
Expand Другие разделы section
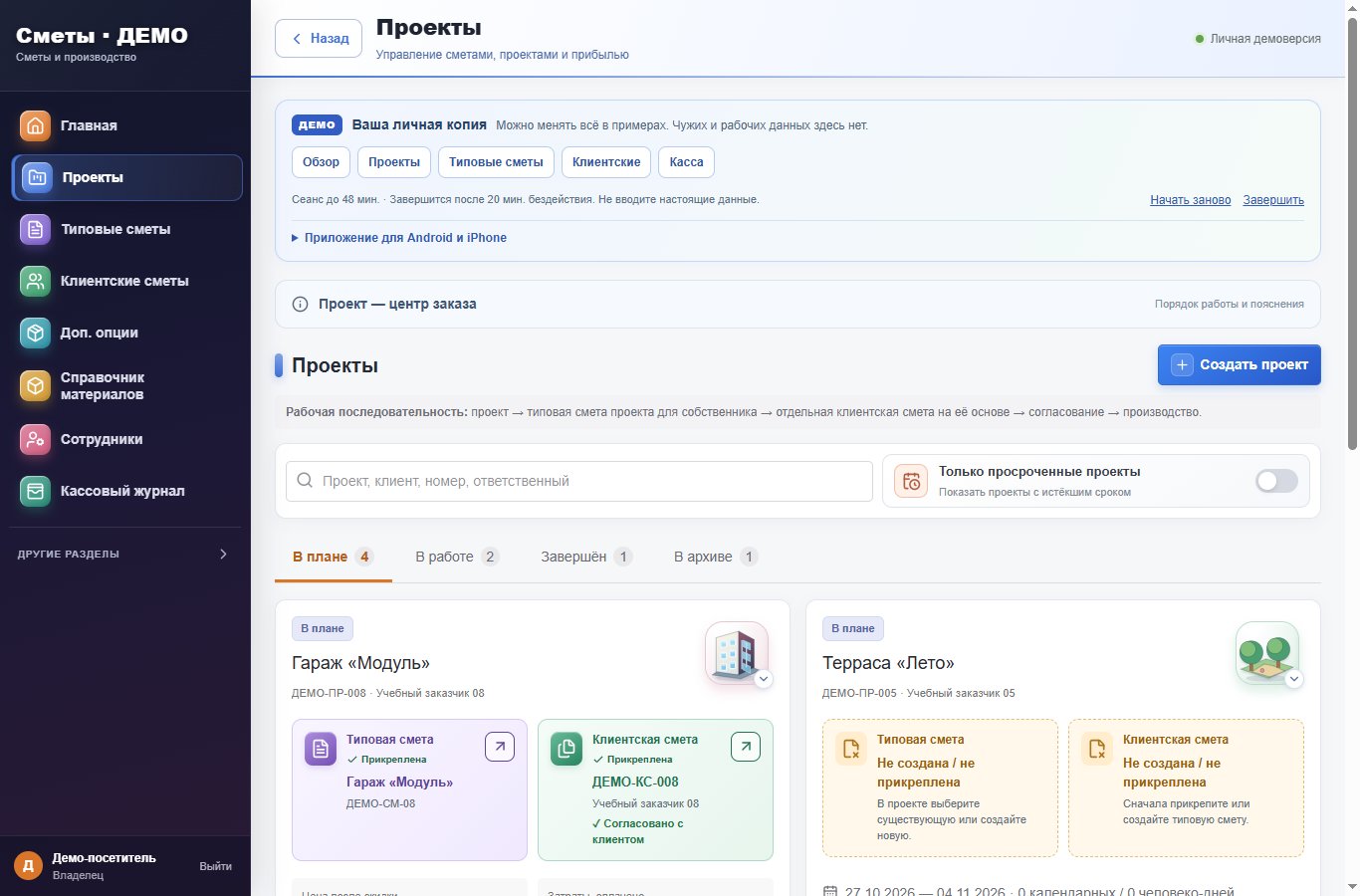125,554
